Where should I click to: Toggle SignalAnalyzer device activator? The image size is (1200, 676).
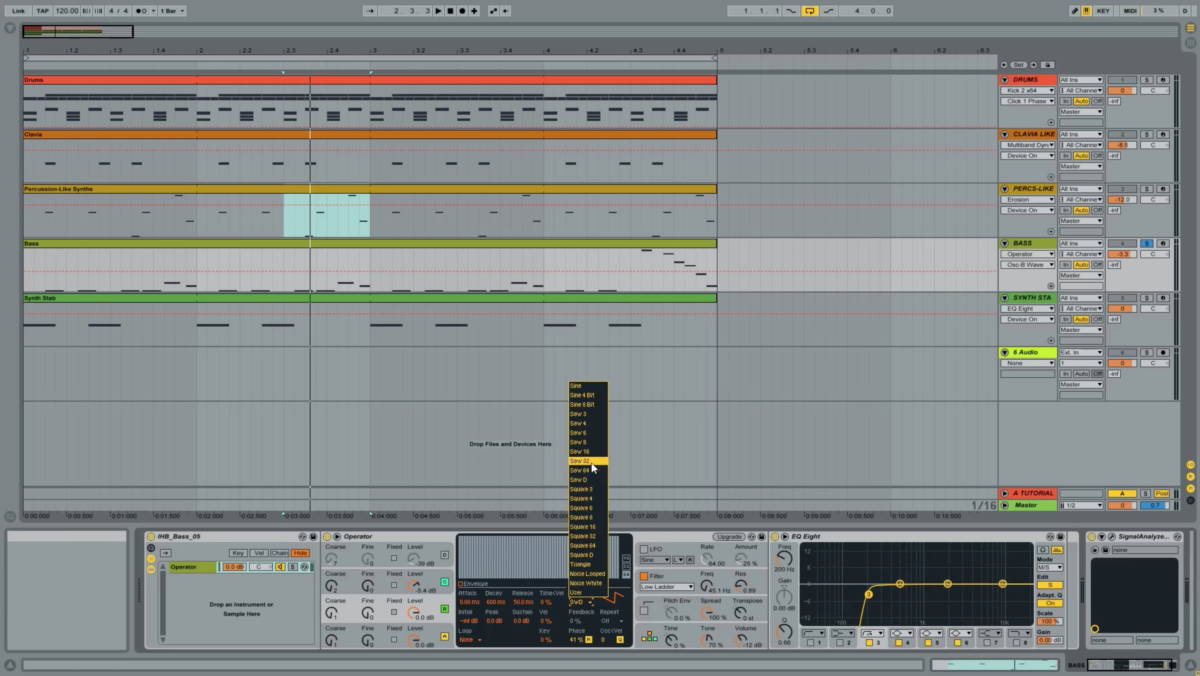[x=1092, y=536]
